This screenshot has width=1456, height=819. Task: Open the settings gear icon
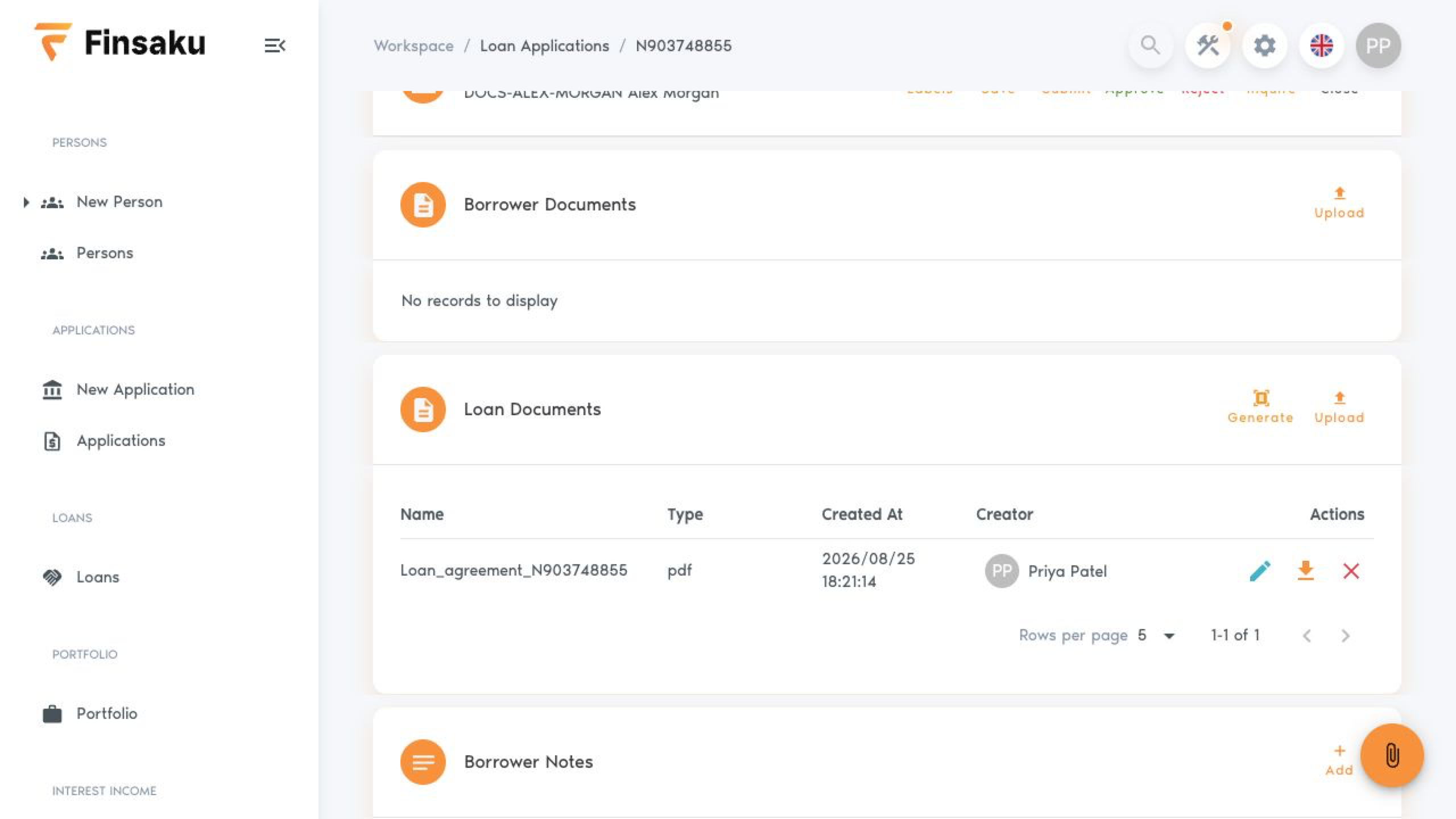(x=1264, y=45)
